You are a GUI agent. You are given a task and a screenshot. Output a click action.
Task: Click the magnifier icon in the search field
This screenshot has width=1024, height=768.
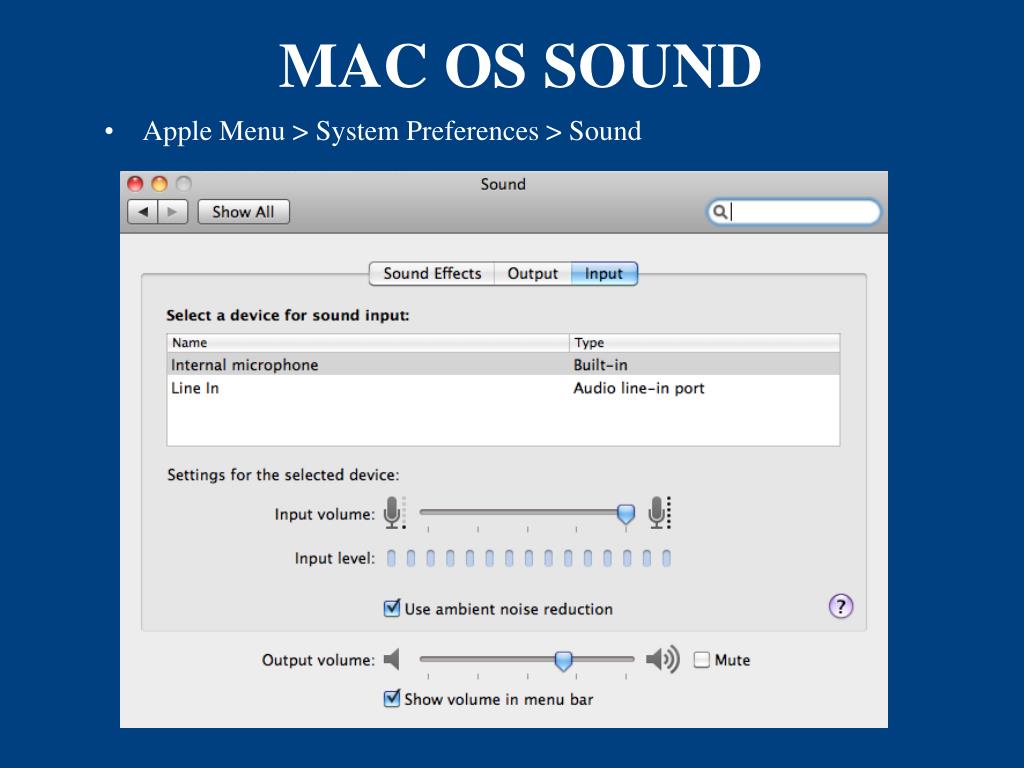(x=720, y=212)
